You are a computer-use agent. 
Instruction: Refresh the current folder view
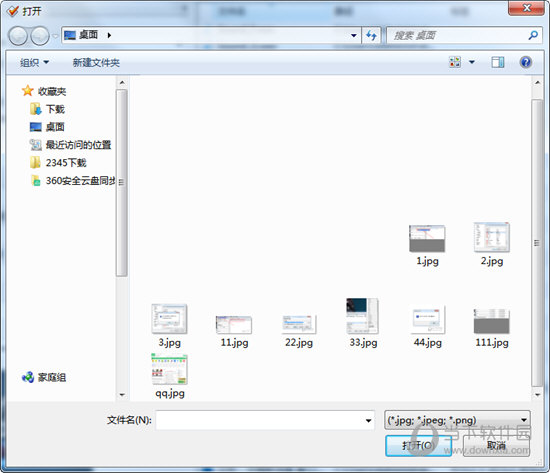click(371, 35)
